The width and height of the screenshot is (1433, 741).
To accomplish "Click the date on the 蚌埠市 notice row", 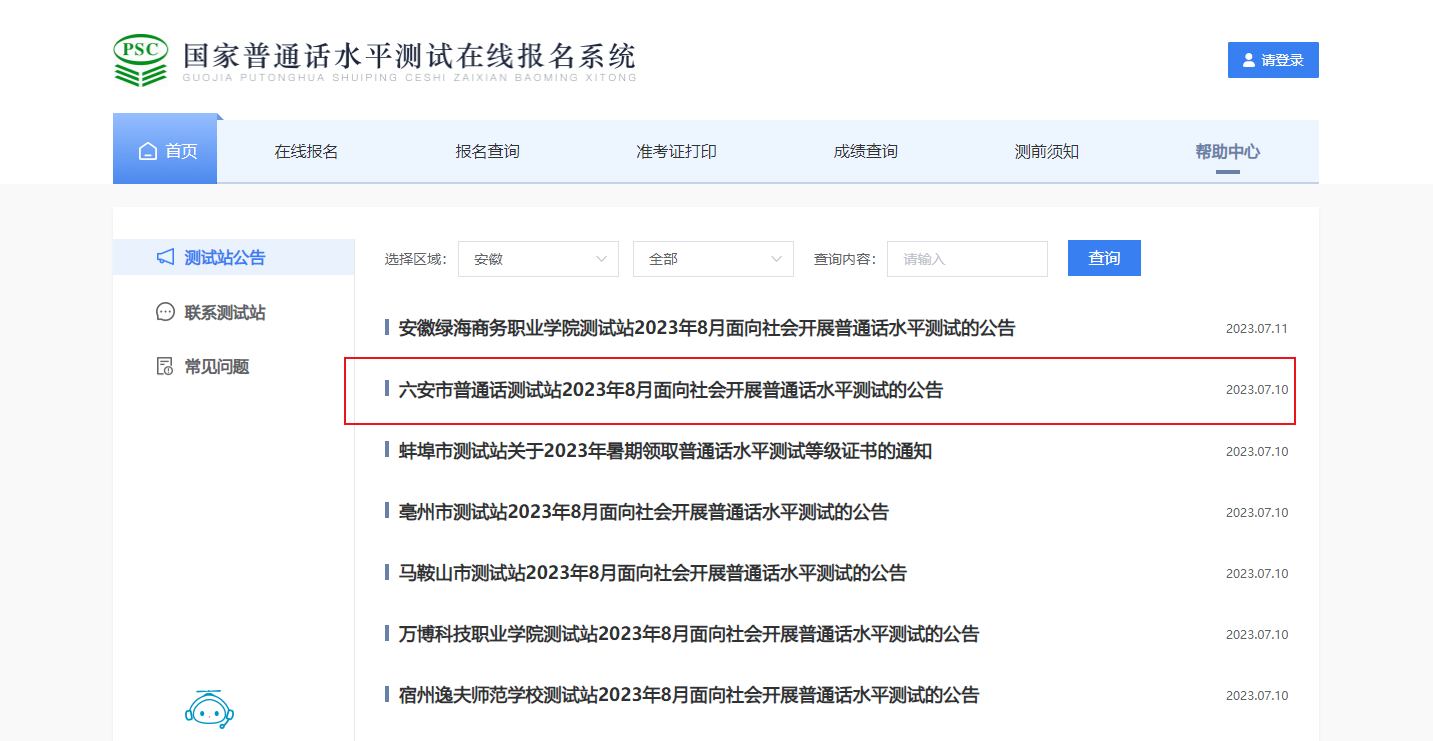I will coord(1257,452).
